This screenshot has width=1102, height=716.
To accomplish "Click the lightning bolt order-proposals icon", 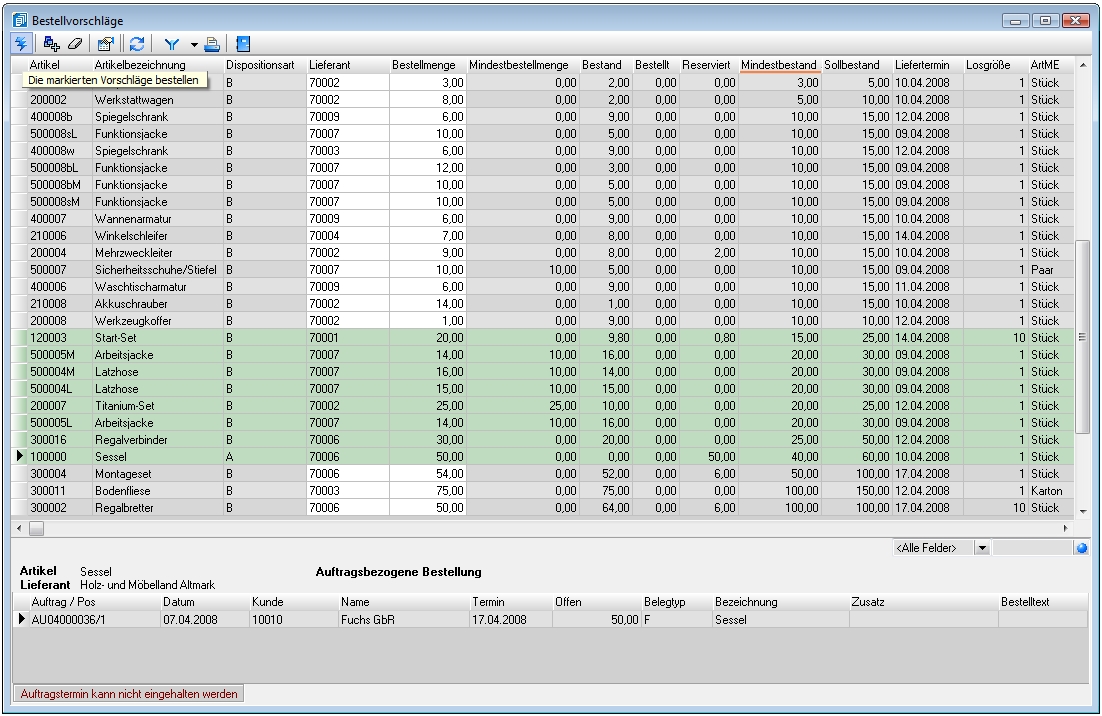I will (x=21, y=44).
